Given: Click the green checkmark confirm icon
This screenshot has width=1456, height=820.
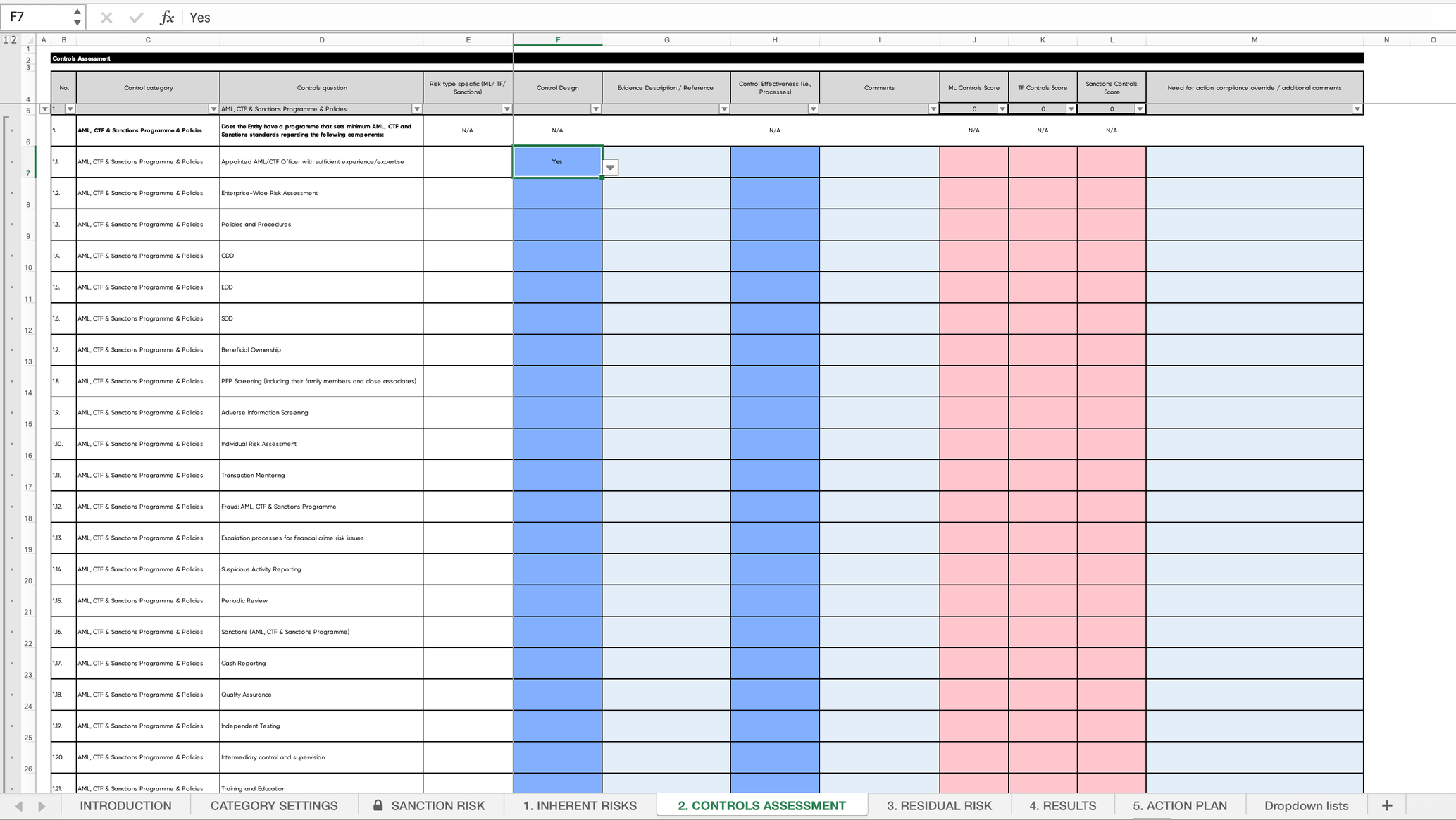Looking at the screenshot, I should click(136, 17).
